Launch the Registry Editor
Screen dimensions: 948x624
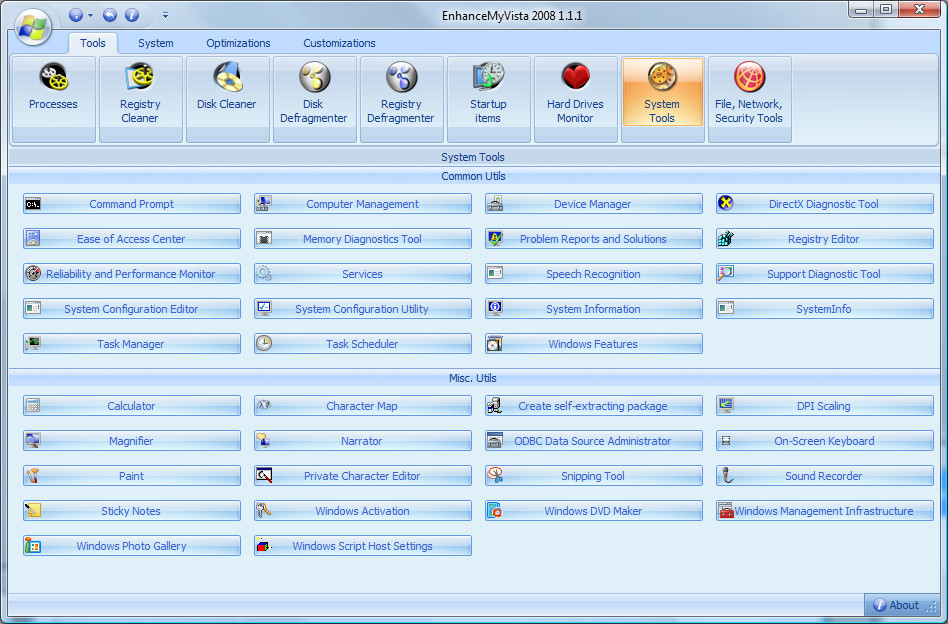point(825,239)
